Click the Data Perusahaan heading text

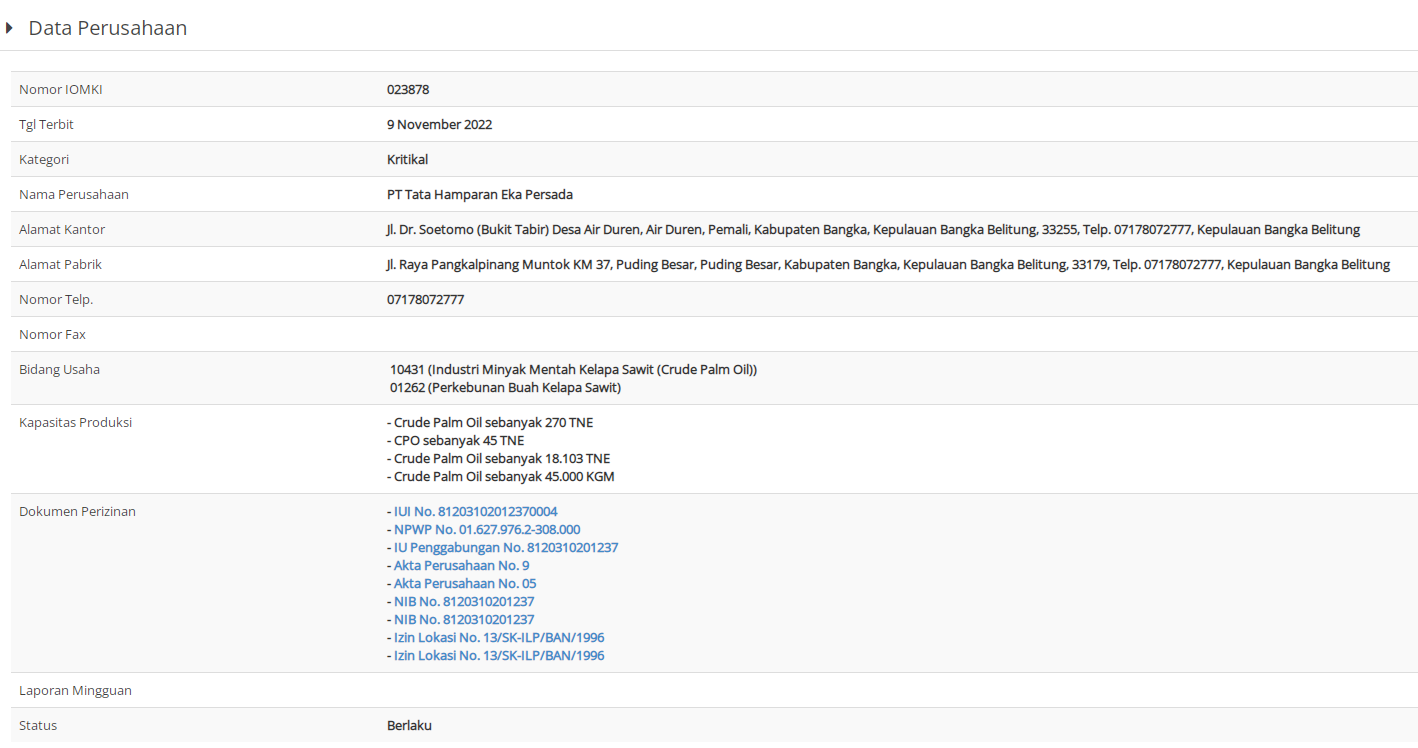[108, 28]
